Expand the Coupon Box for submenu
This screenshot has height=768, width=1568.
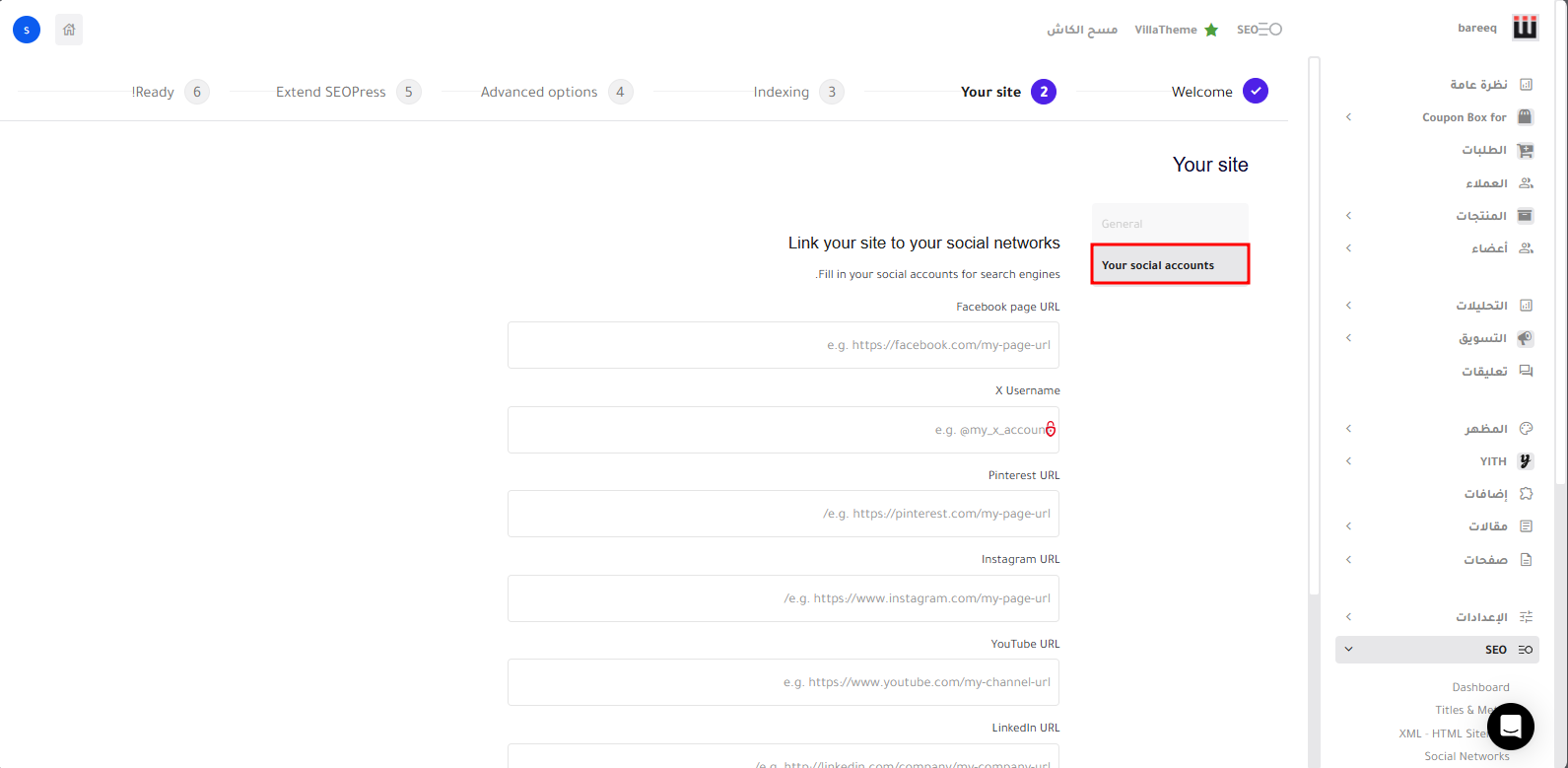pyautogui.click(x=1349, y=117)
